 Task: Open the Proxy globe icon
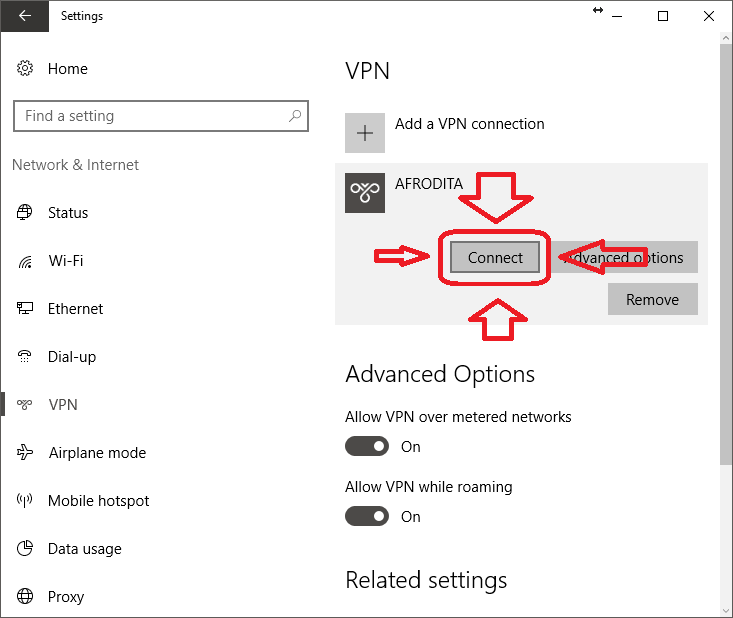(x=25, y=596)
